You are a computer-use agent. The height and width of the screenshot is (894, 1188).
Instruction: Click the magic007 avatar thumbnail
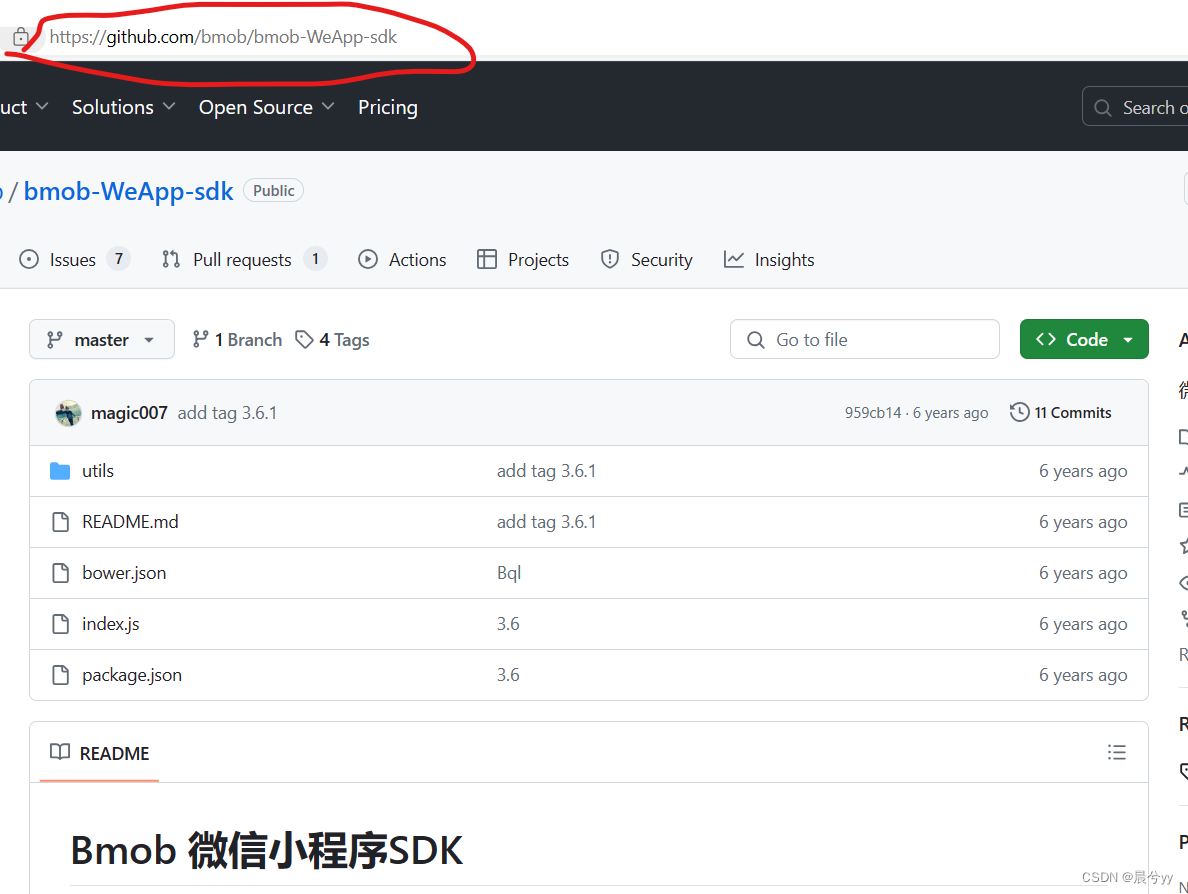68,413
